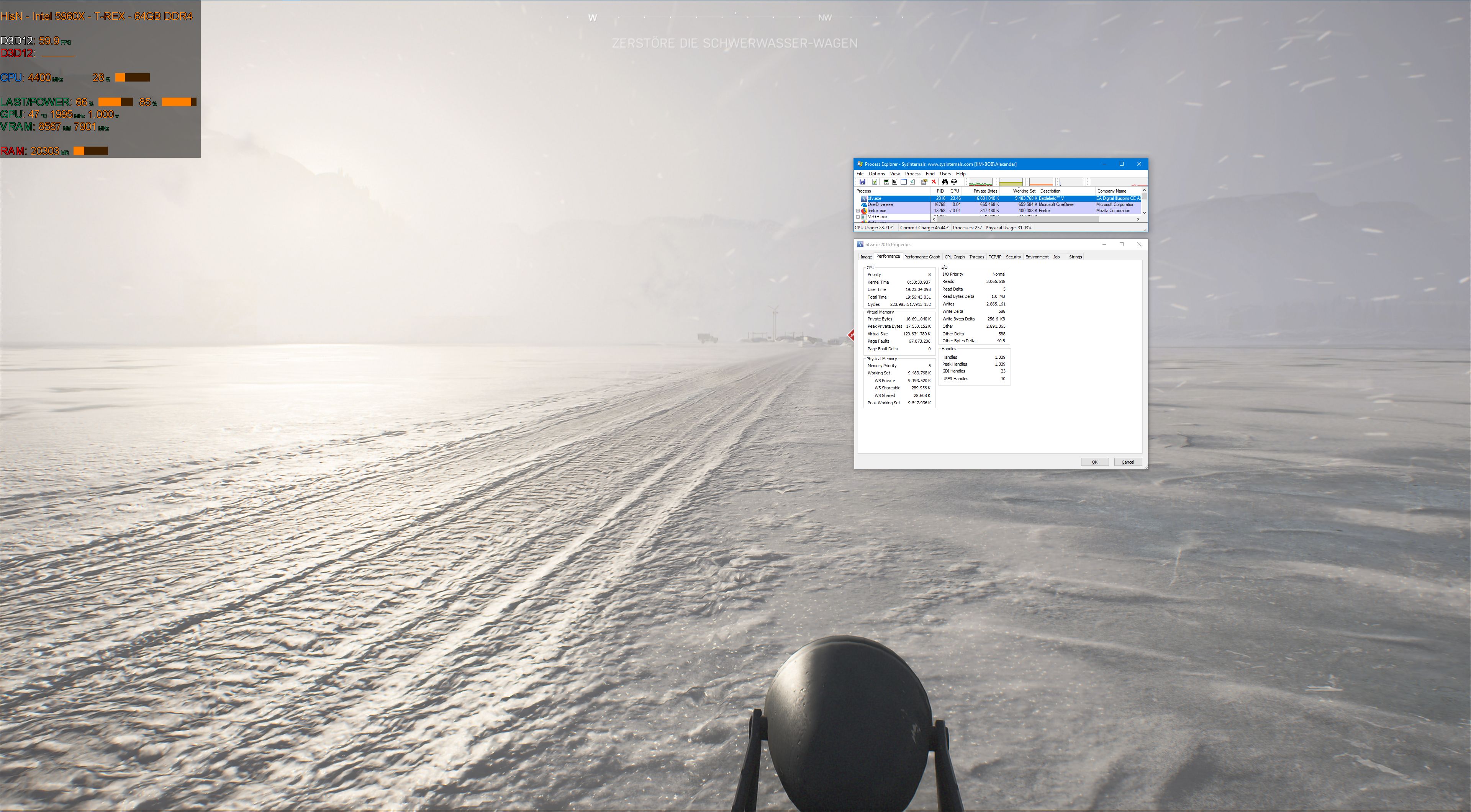The image size is (1471, 812).
Task: Open System Information via the monitor graph icon
Action: 886,181
